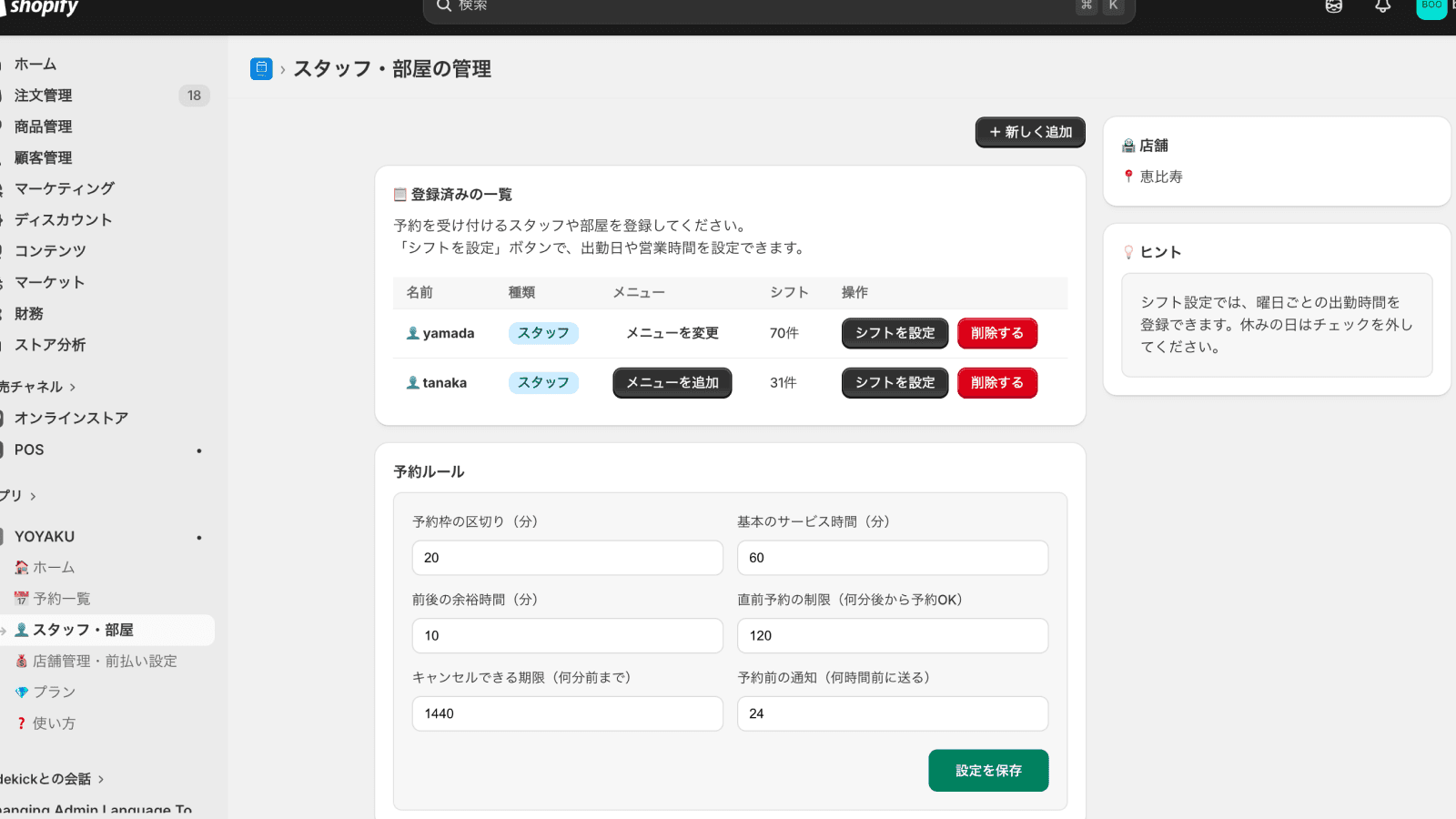The image size is (1456, 819).
Task: Click the 新しく追加 button
Action: (1030, 132)
